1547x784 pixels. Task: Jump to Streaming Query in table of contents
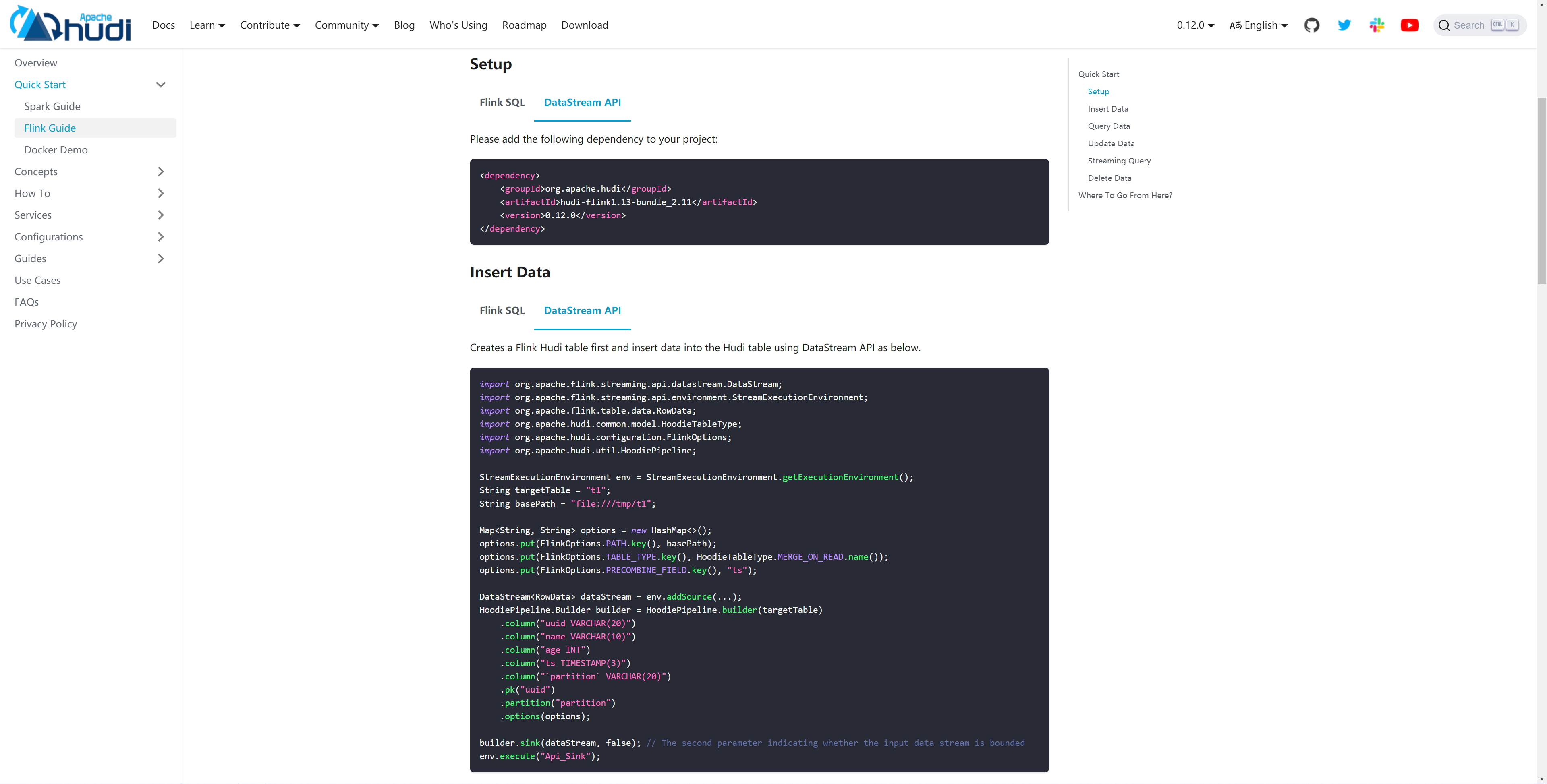point(1119,161)
